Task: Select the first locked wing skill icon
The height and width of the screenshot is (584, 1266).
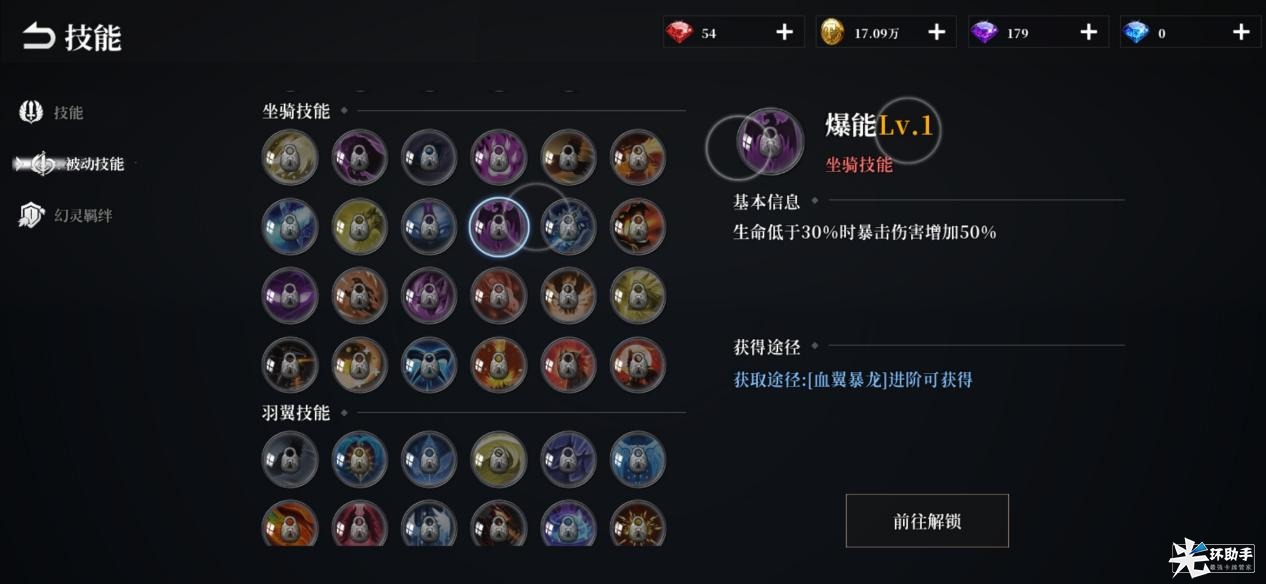Action: [290, 459]
